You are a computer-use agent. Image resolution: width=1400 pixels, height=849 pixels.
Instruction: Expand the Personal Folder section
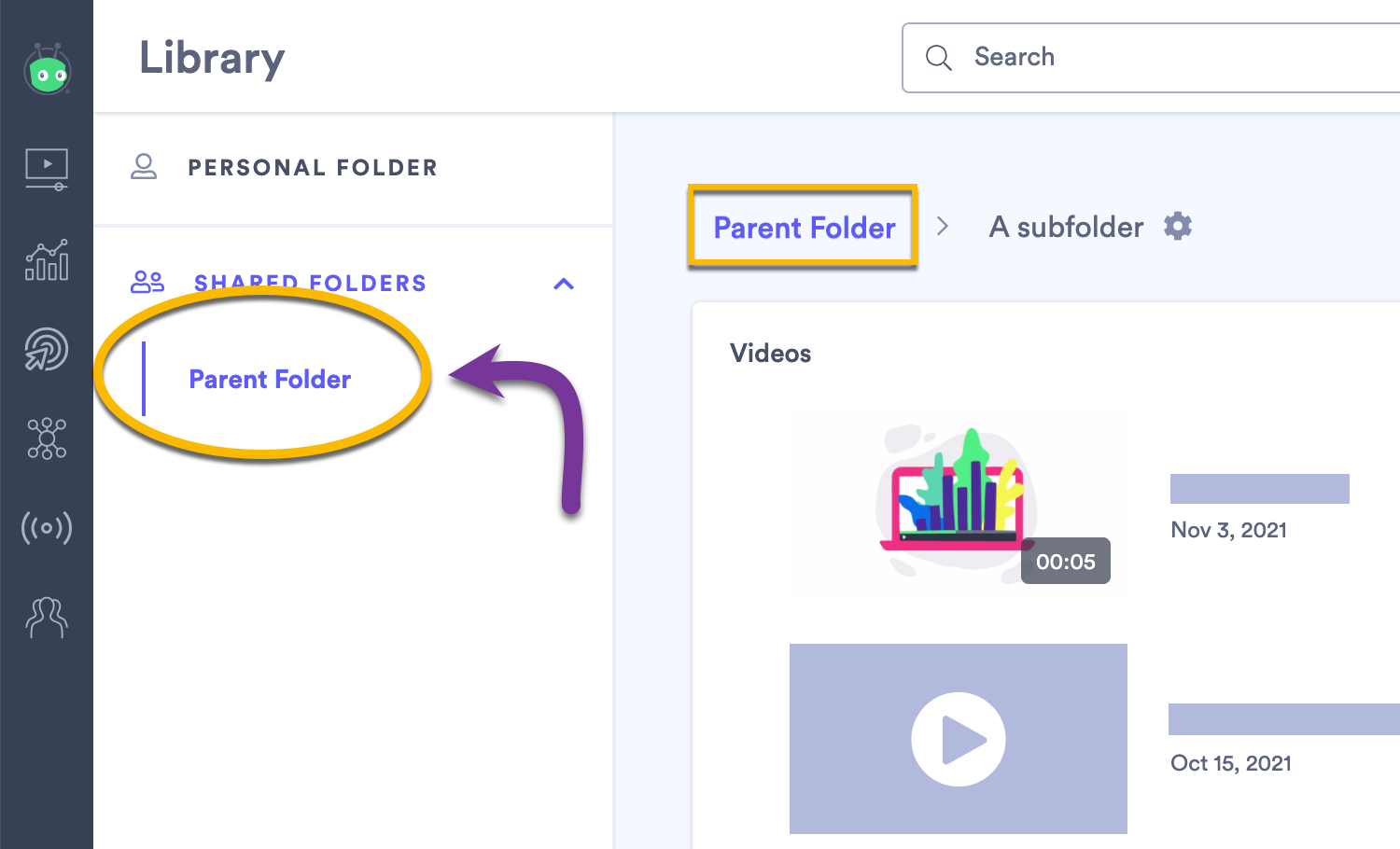pos(313,167)
